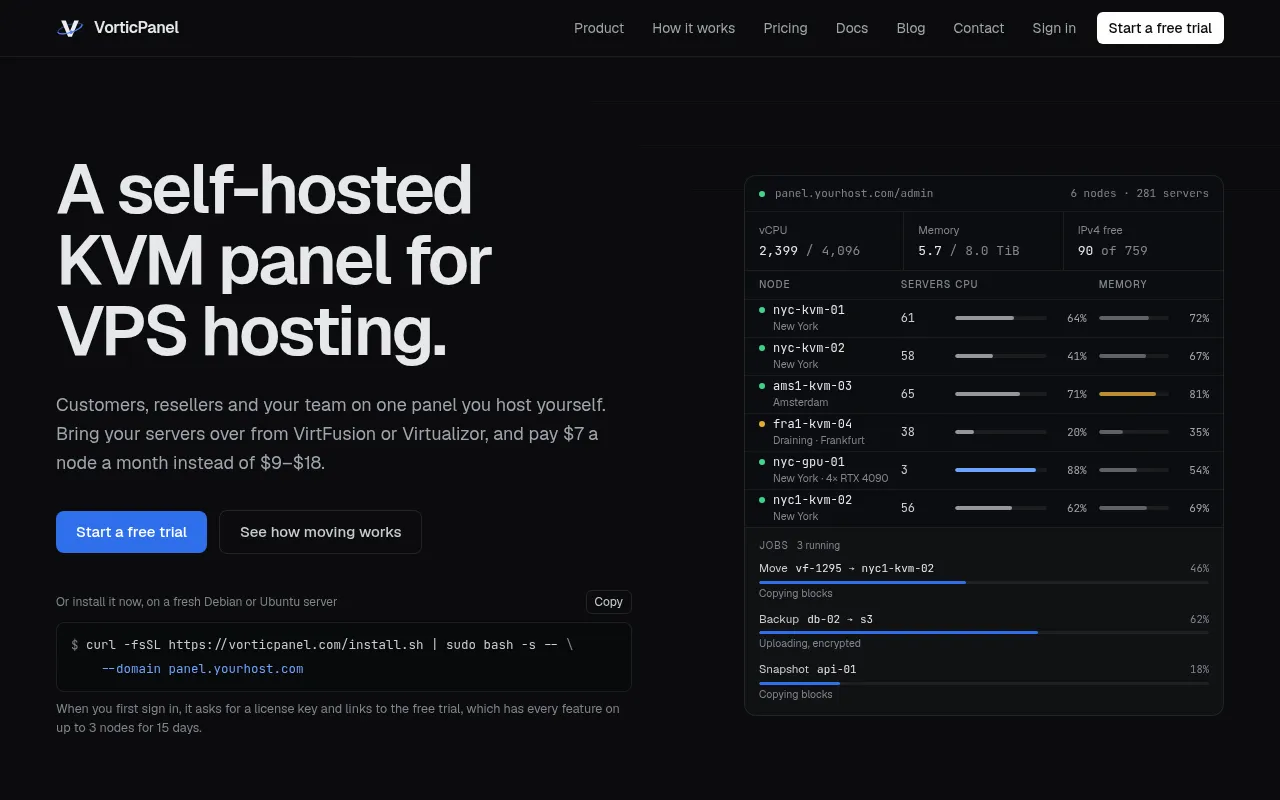1280x800 pixels.
Task: Click Backup db-02 job progress bar
Action: 984,633
